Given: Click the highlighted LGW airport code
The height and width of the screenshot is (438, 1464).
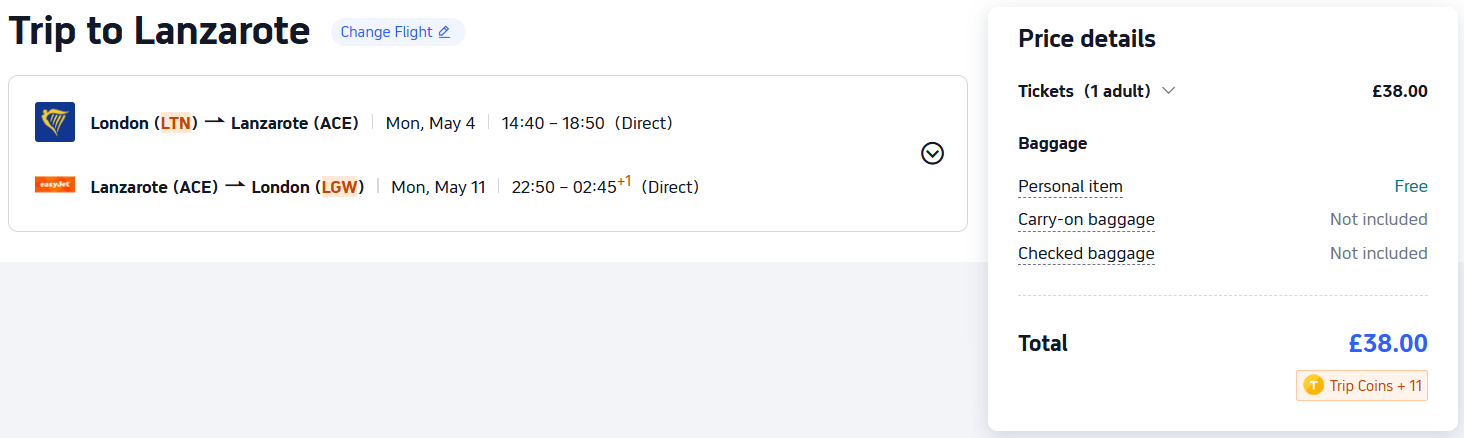Looking at the screenshot, I should click(x=339, y=187).
